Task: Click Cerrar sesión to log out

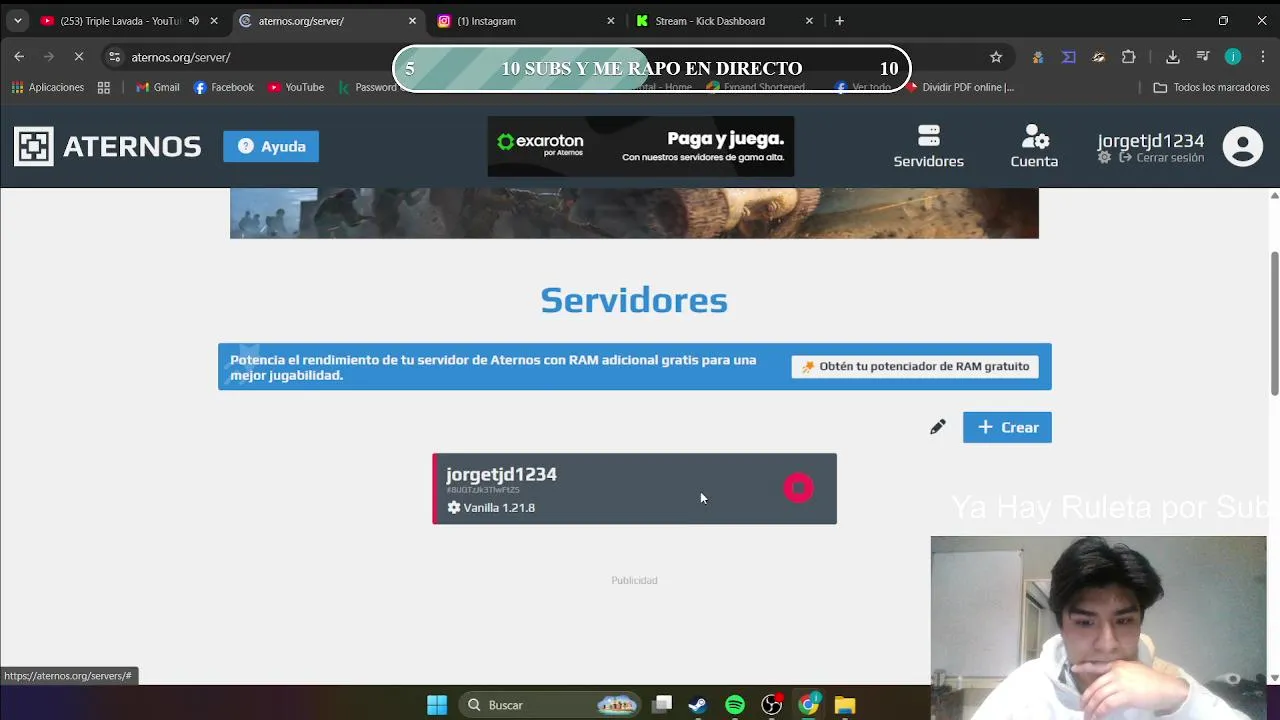Action: coord(1161,158)
